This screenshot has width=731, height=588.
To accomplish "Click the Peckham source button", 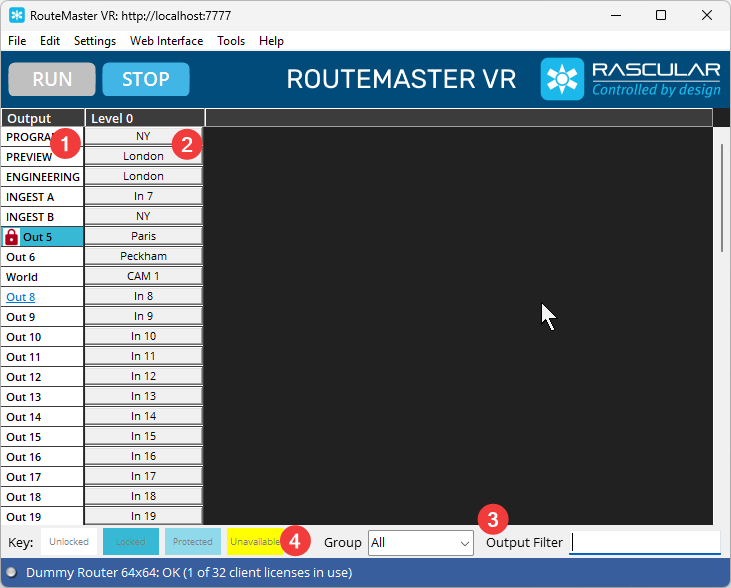I will [143, 256].
